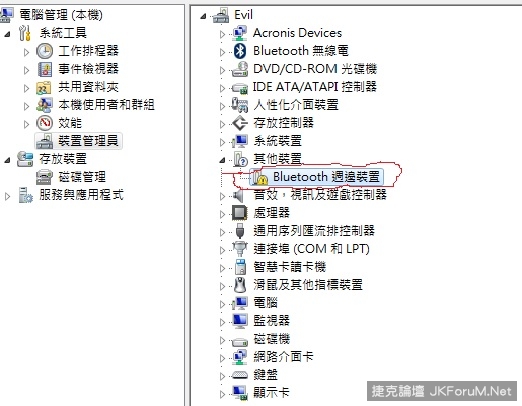This screenshot has width=522, height=406.
Task: Click the 工作排程器 clock icon
Action: 44,51
